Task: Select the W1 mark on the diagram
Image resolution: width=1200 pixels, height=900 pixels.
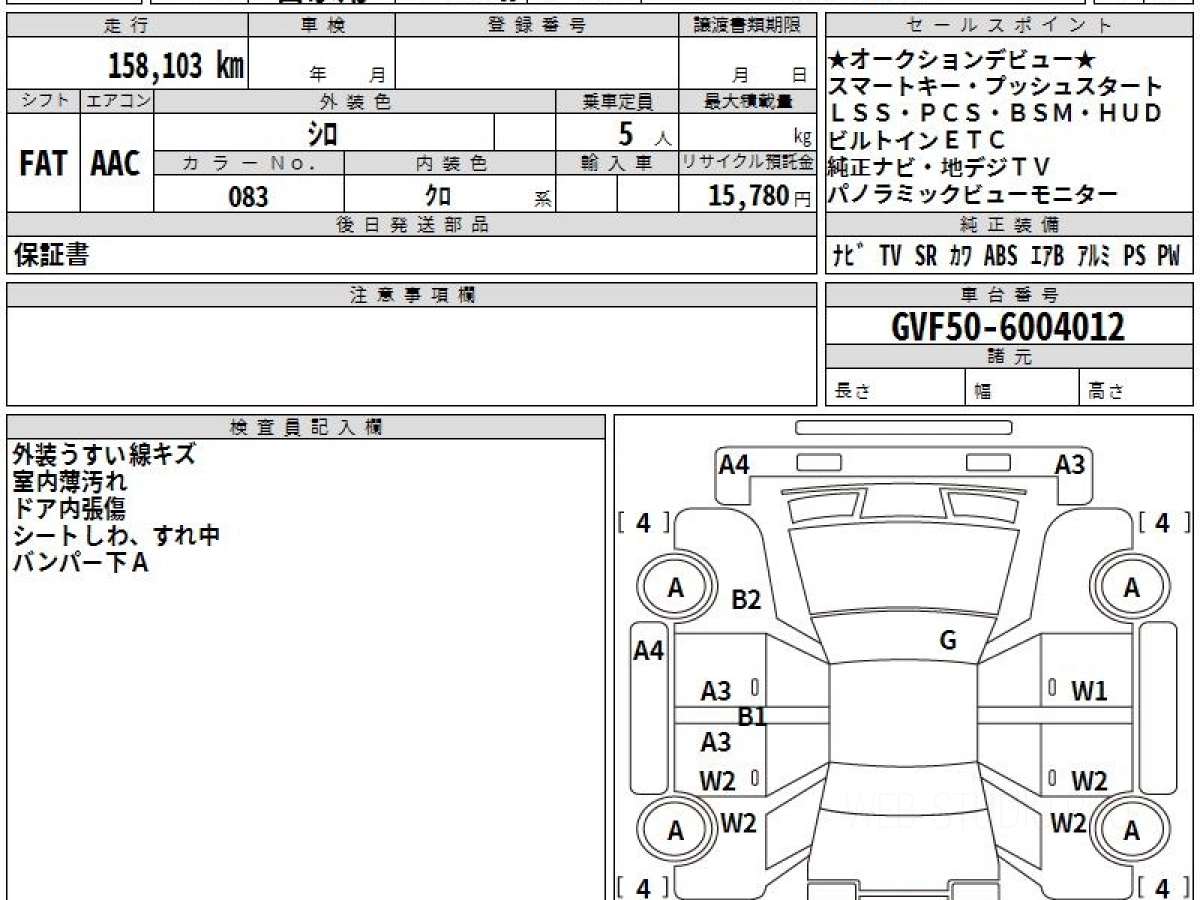Action: point(1089,690)
